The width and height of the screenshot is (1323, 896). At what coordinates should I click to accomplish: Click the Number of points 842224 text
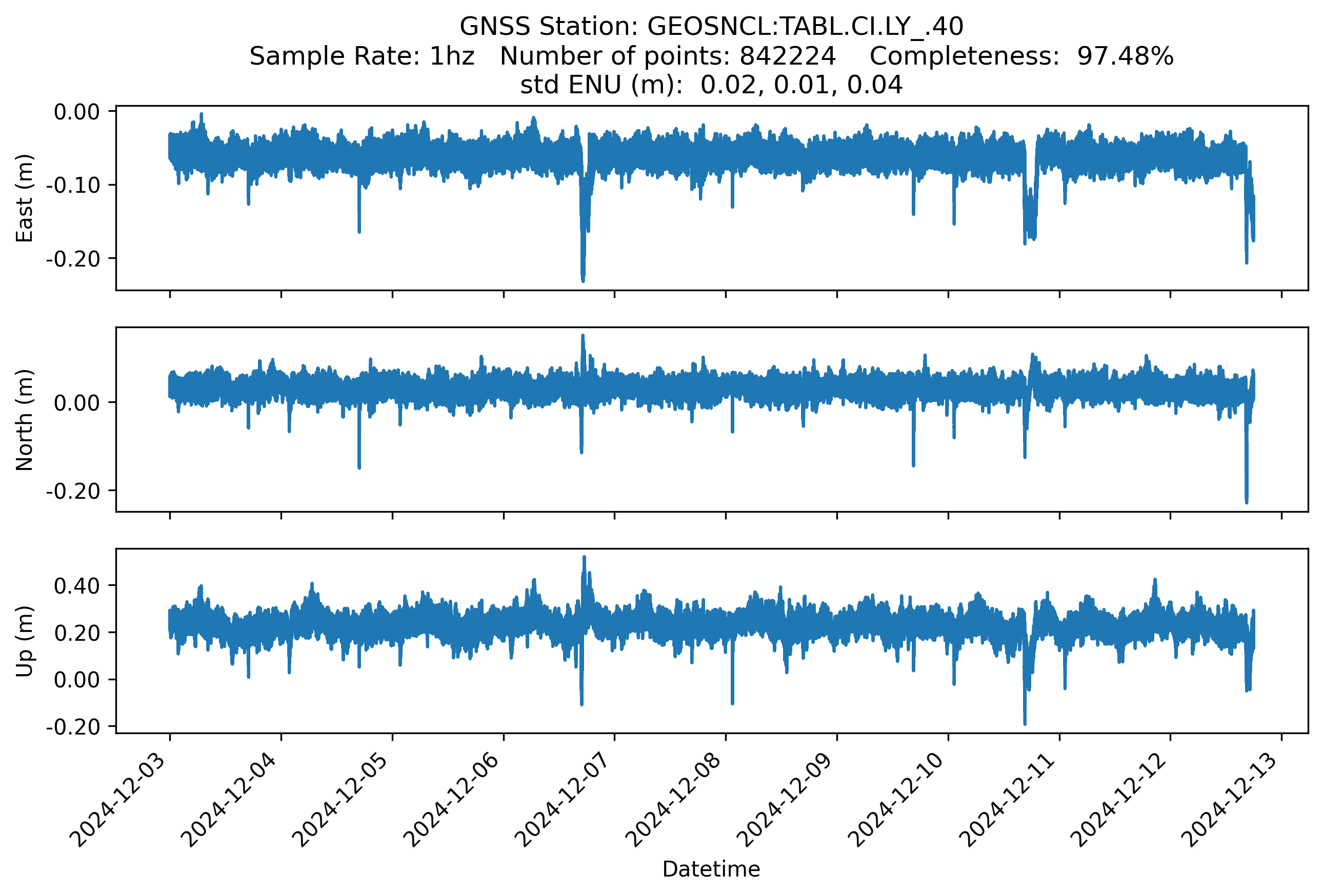click(x=668, y=56)
